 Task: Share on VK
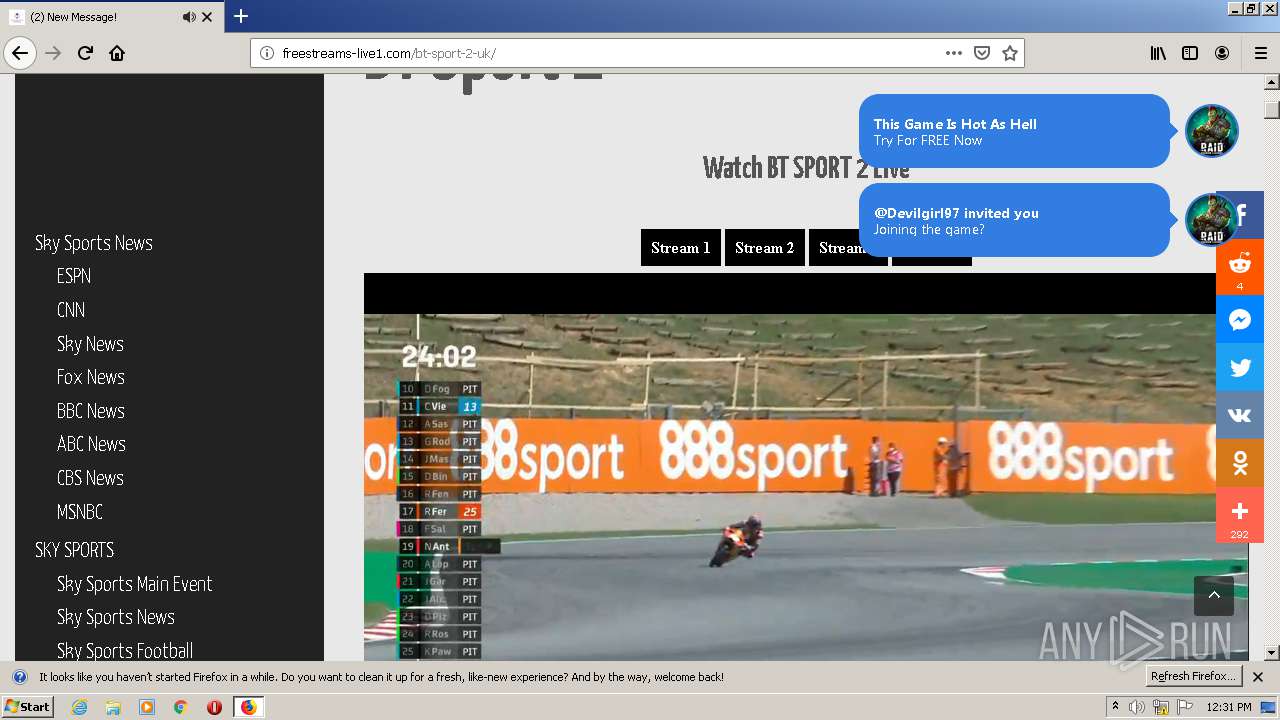point(1240,415)
